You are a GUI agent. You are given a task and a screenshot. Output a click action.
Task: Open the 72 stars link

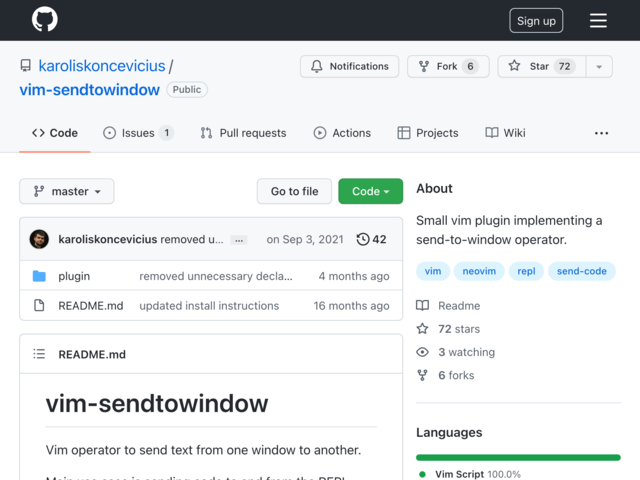coord(448,329)
